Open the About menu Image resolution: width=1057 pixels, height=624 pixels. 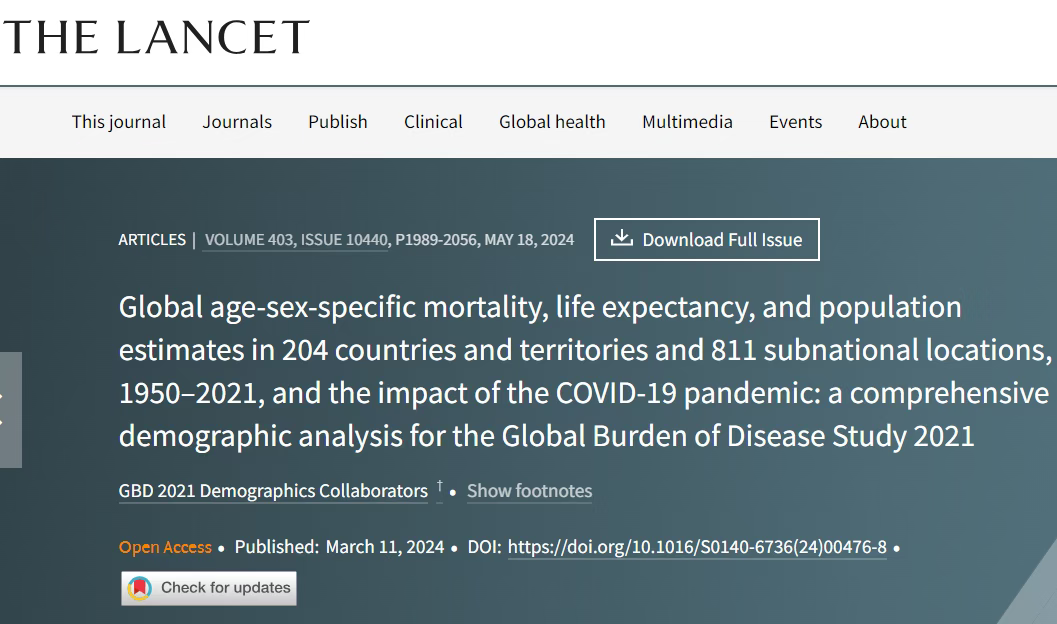[882, 122]
